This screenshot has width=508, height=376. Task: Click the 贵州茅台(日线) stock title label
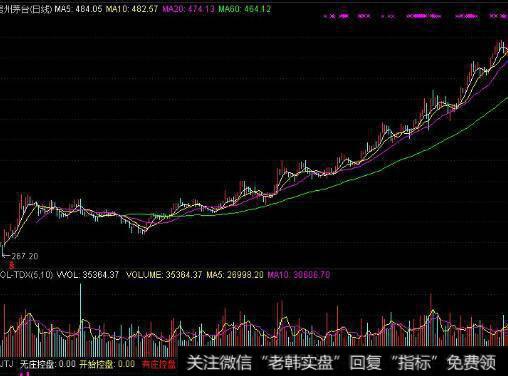26,9
